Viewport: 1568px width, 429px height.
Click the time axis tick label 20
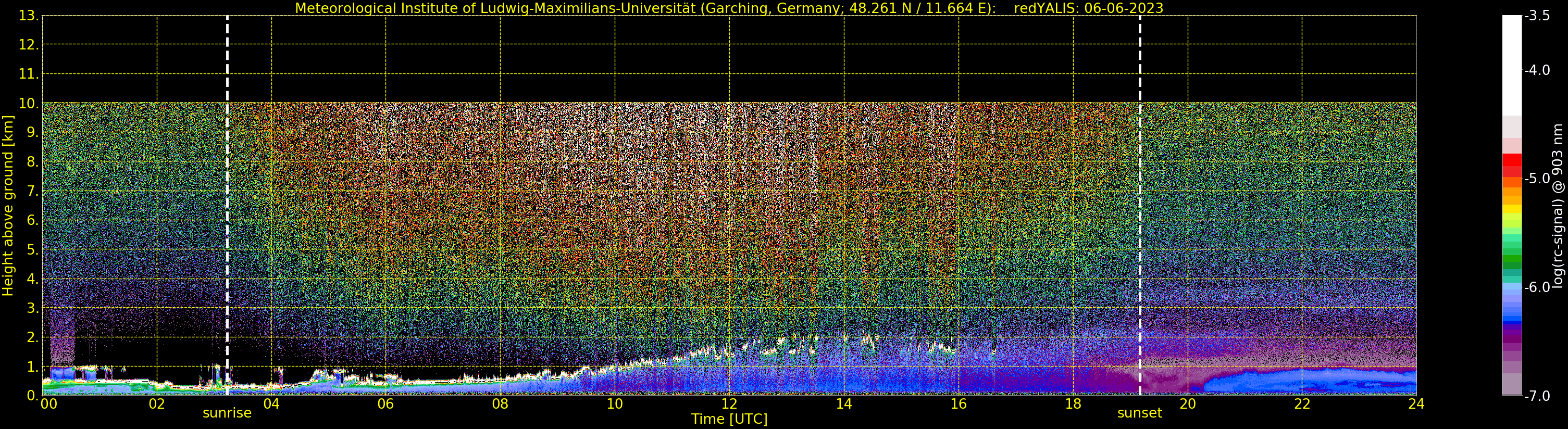point(1188,404)
